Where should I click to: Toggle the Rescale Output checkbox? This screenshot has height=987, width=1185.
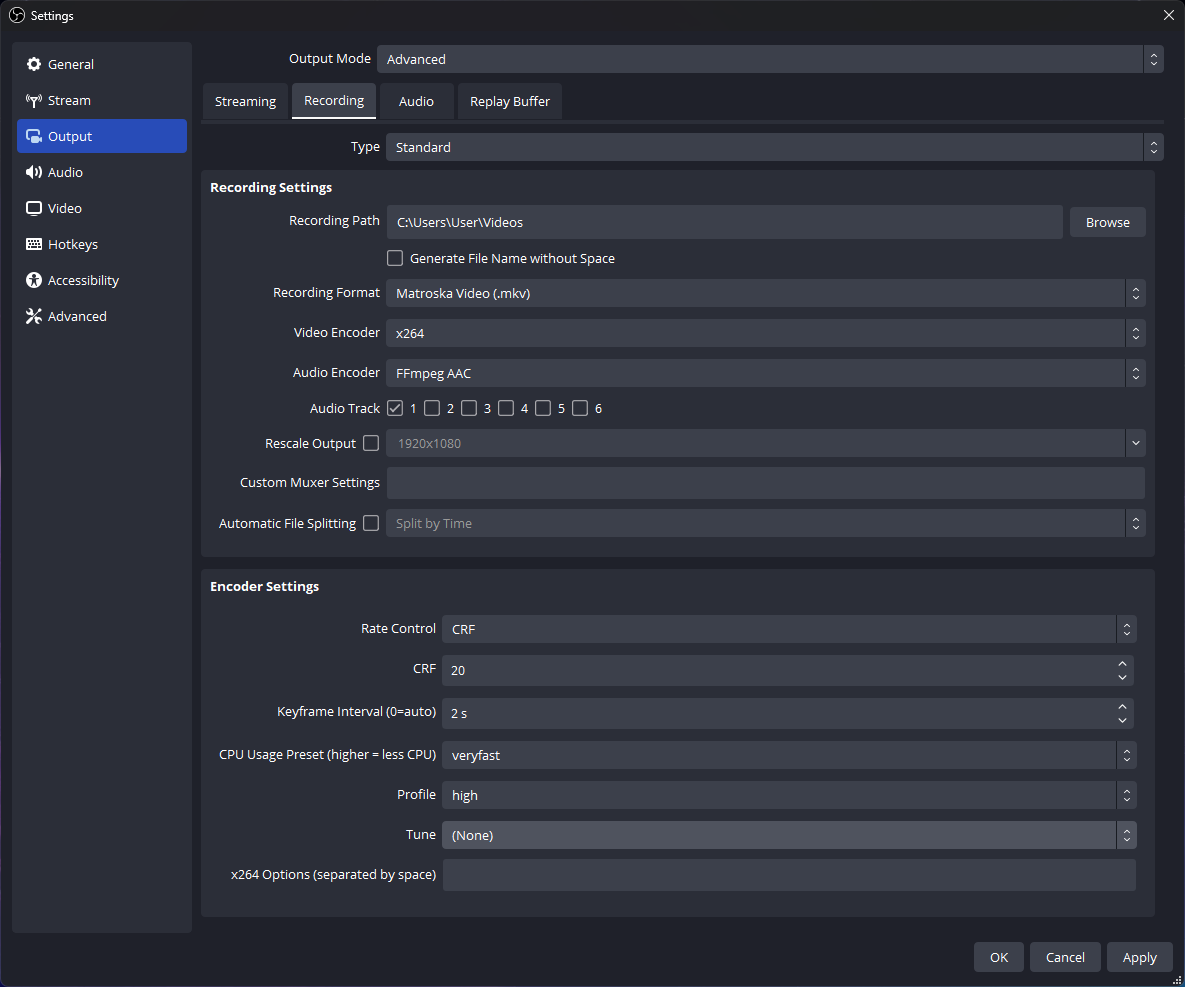[371, 443]
